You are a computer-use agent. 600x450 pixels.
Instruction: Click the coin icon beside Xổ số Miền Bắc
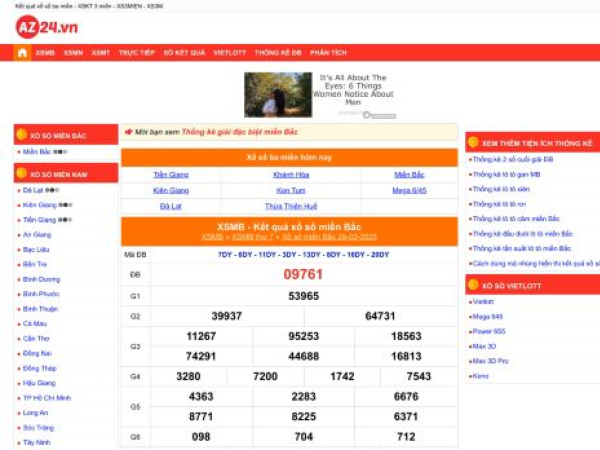click(22, 134)
